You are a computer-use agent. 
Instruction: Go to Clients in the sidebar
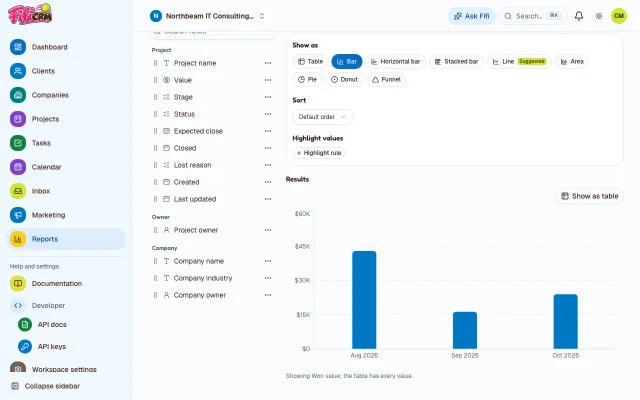tap(65, 71)
